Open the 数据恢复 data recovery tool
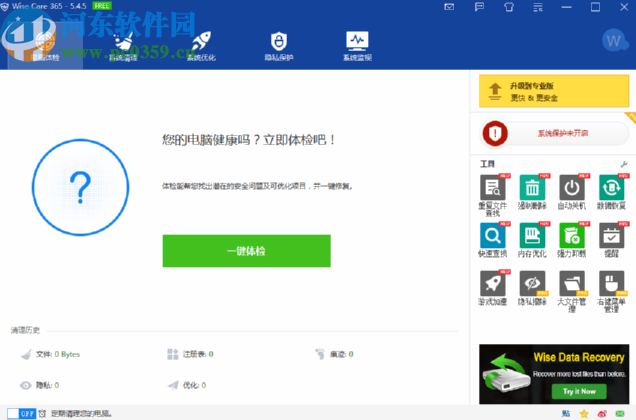636x420 pixels. tap(611, 192)
